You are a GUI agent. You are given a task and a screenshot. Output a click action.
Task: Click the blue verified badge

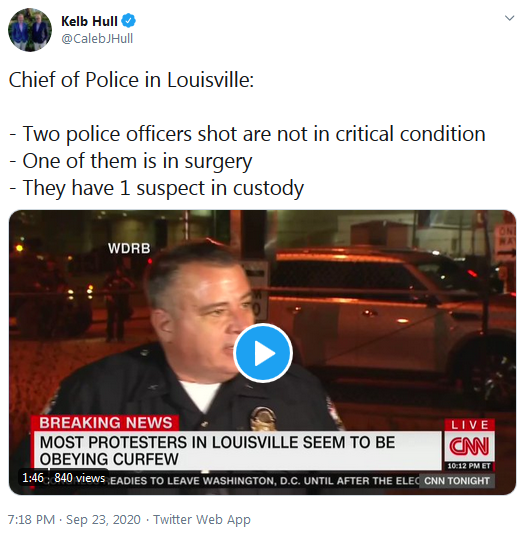pos(129,21)
